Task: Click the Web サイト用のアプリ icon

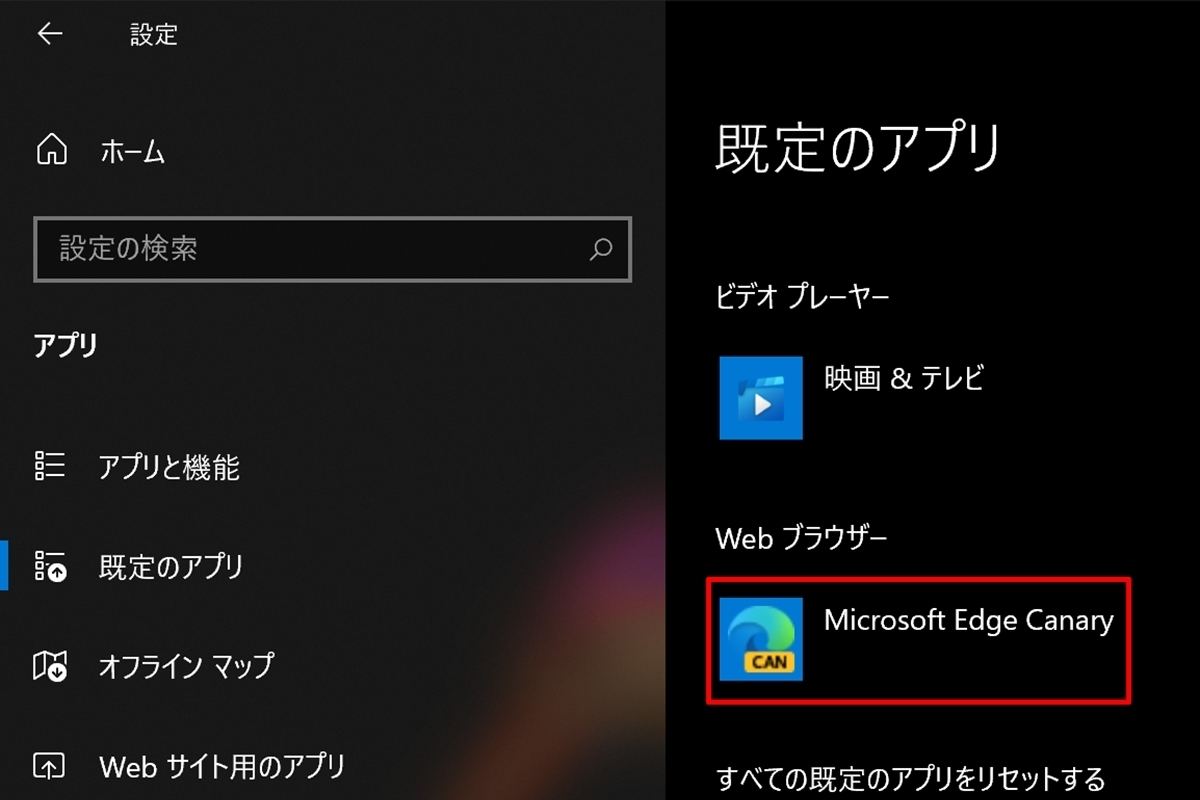Action: click(50, 766)
